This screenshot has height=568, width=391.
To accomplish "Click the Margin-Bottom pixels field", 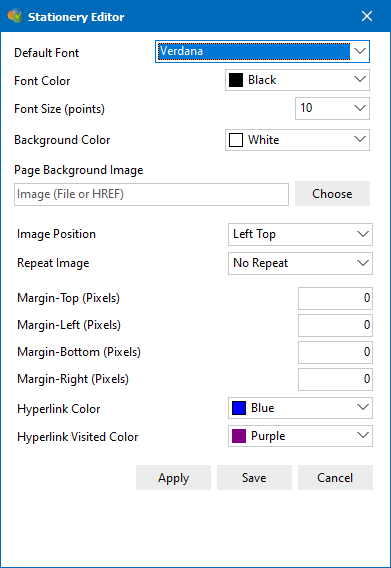I will pyautogui.click(x=336, y=352).
